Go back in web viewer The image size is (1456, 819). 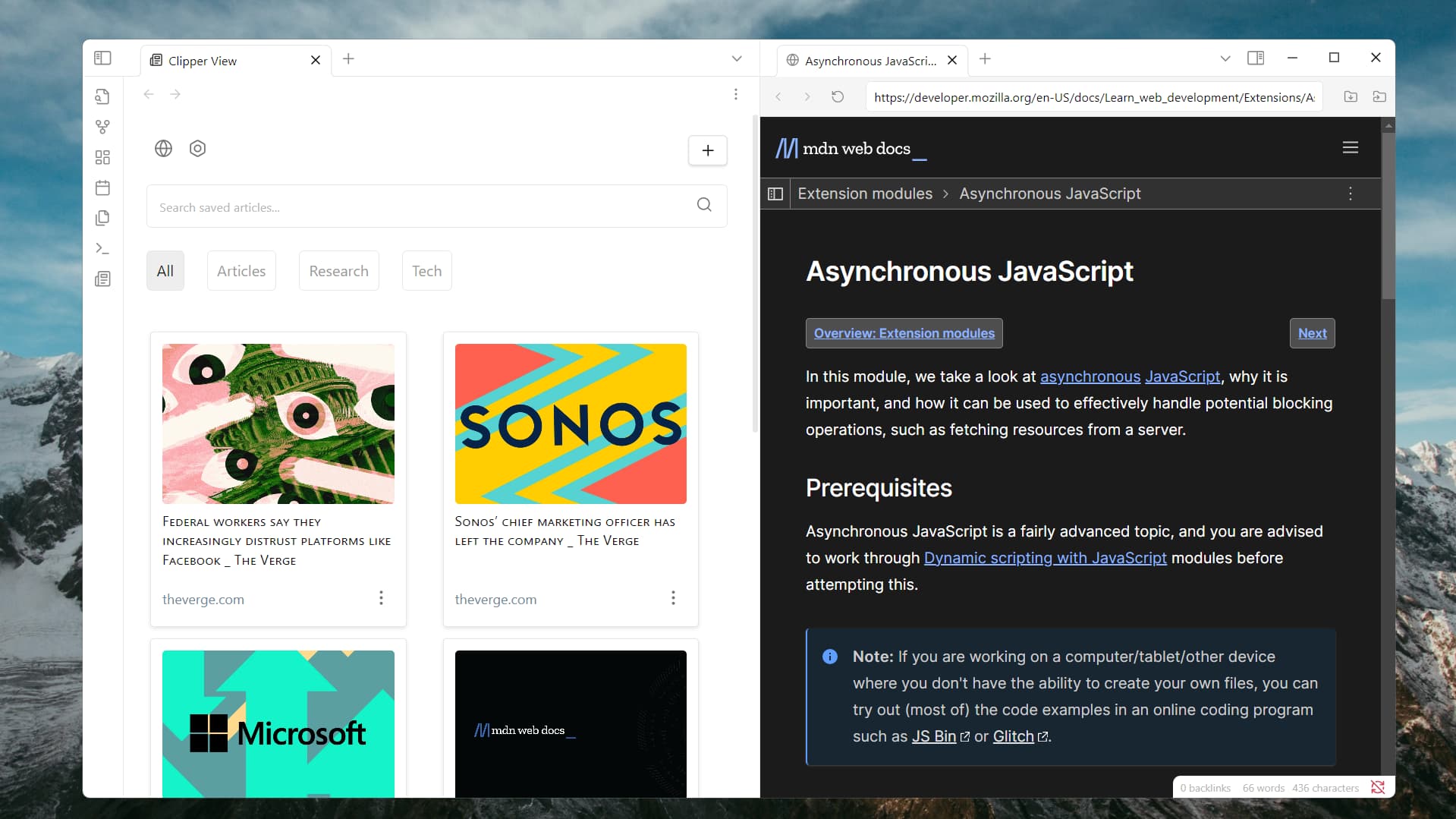point(778,96)
